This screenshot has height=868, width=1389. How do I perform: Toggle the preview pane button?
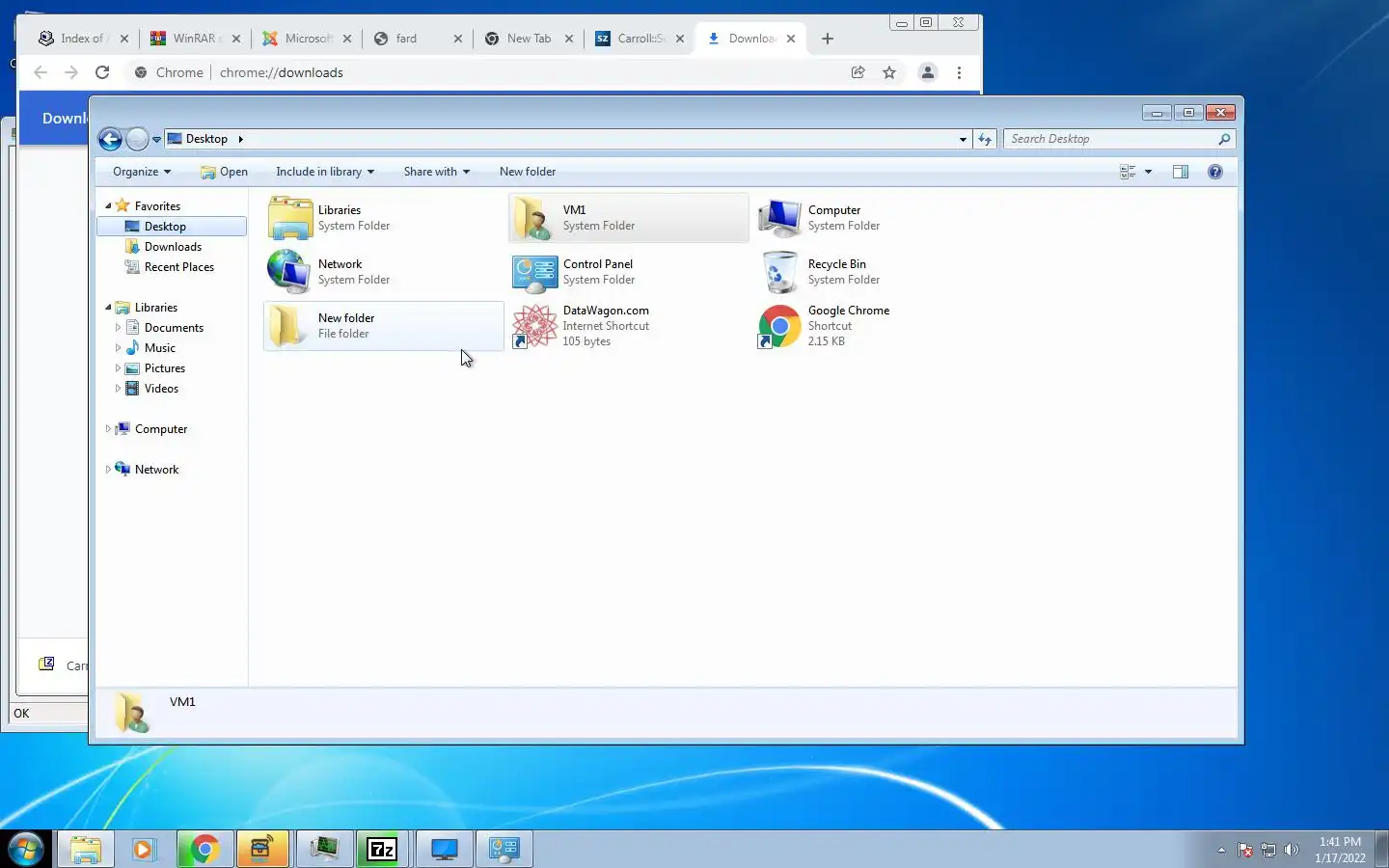[x=1180, y=172]
